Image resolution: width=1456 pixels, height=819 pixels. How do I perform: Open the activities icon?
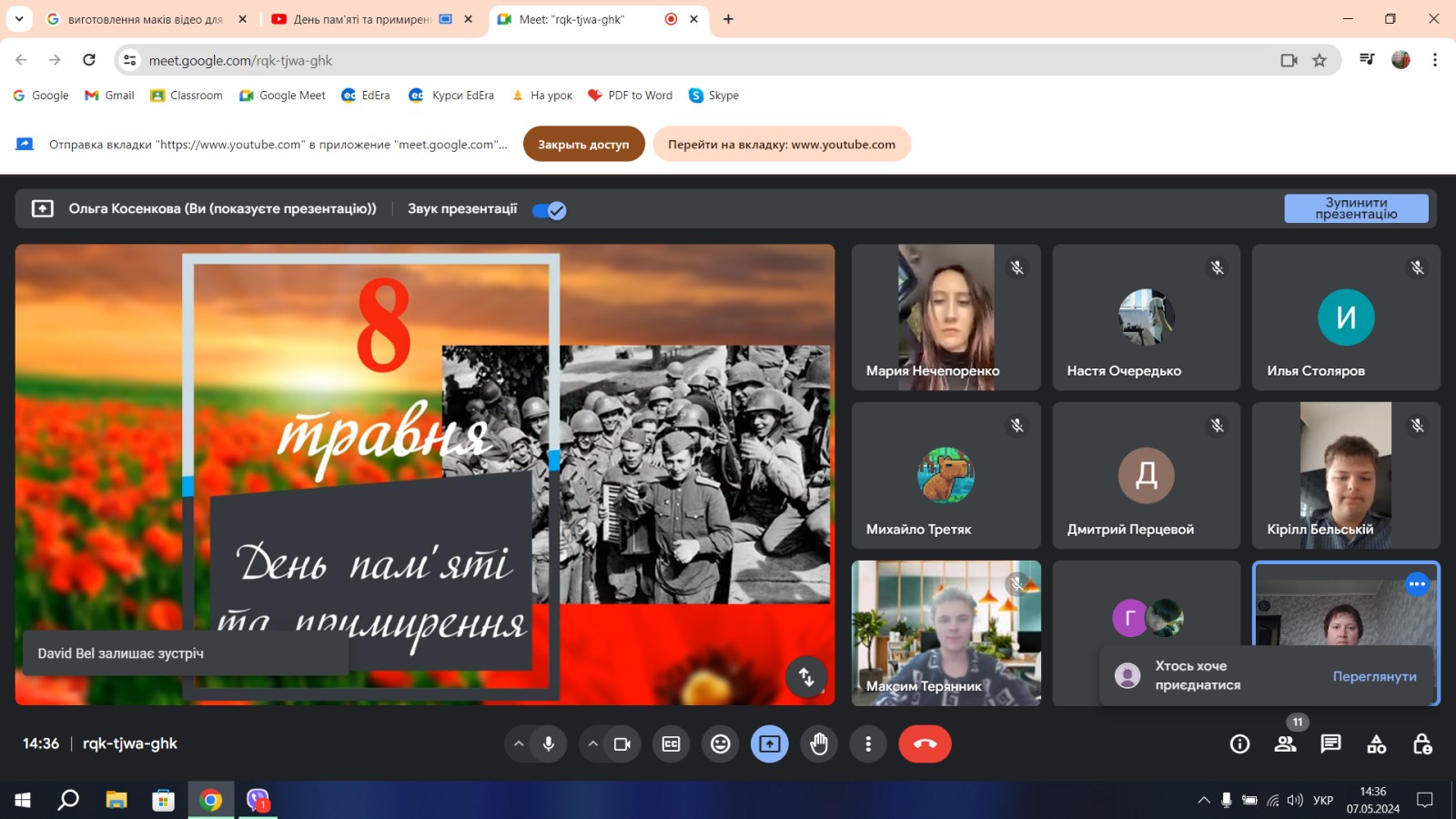[1377, 744]
